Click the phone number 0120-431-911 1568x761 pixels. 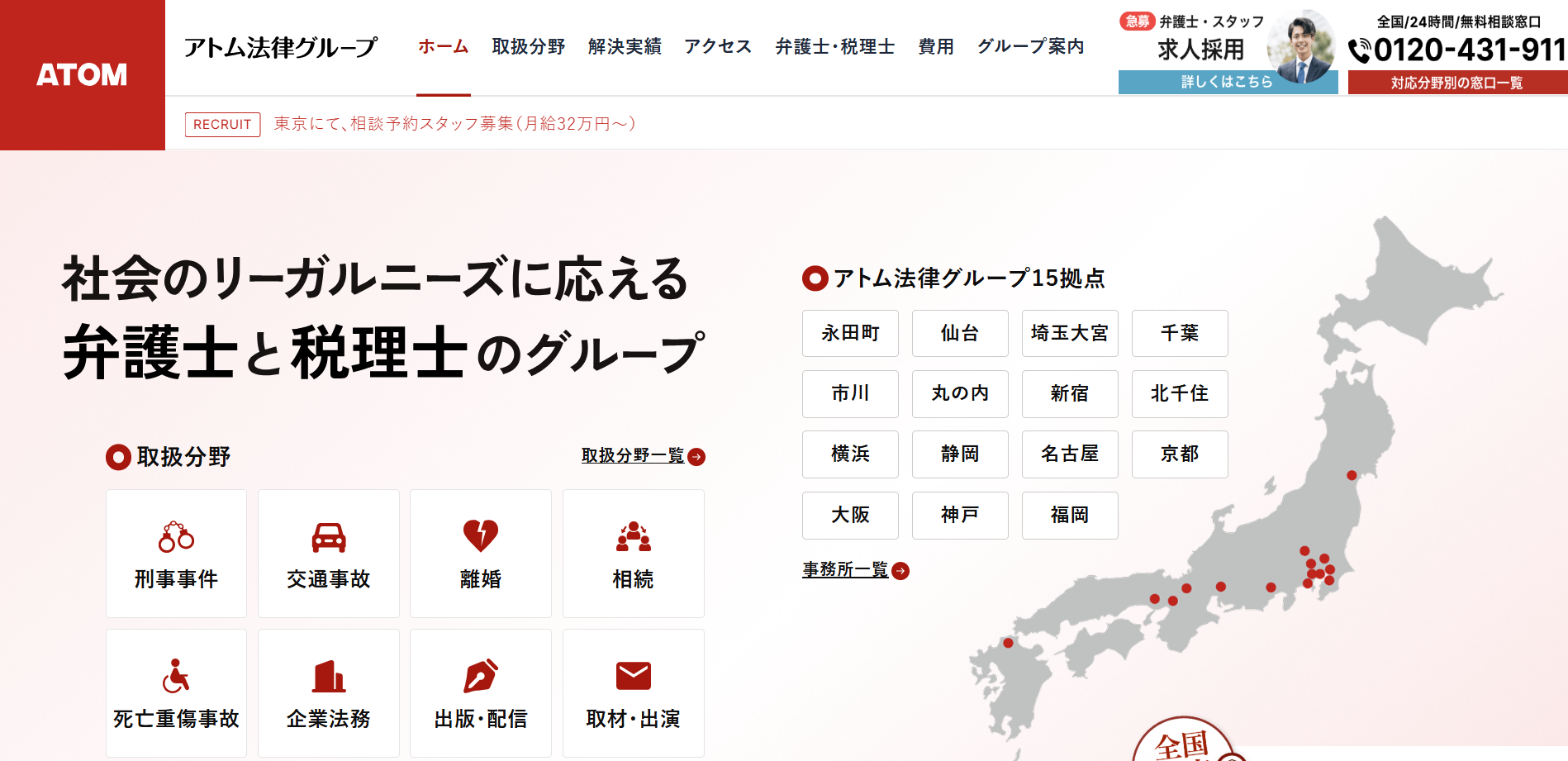click(x=1470, y=50)
